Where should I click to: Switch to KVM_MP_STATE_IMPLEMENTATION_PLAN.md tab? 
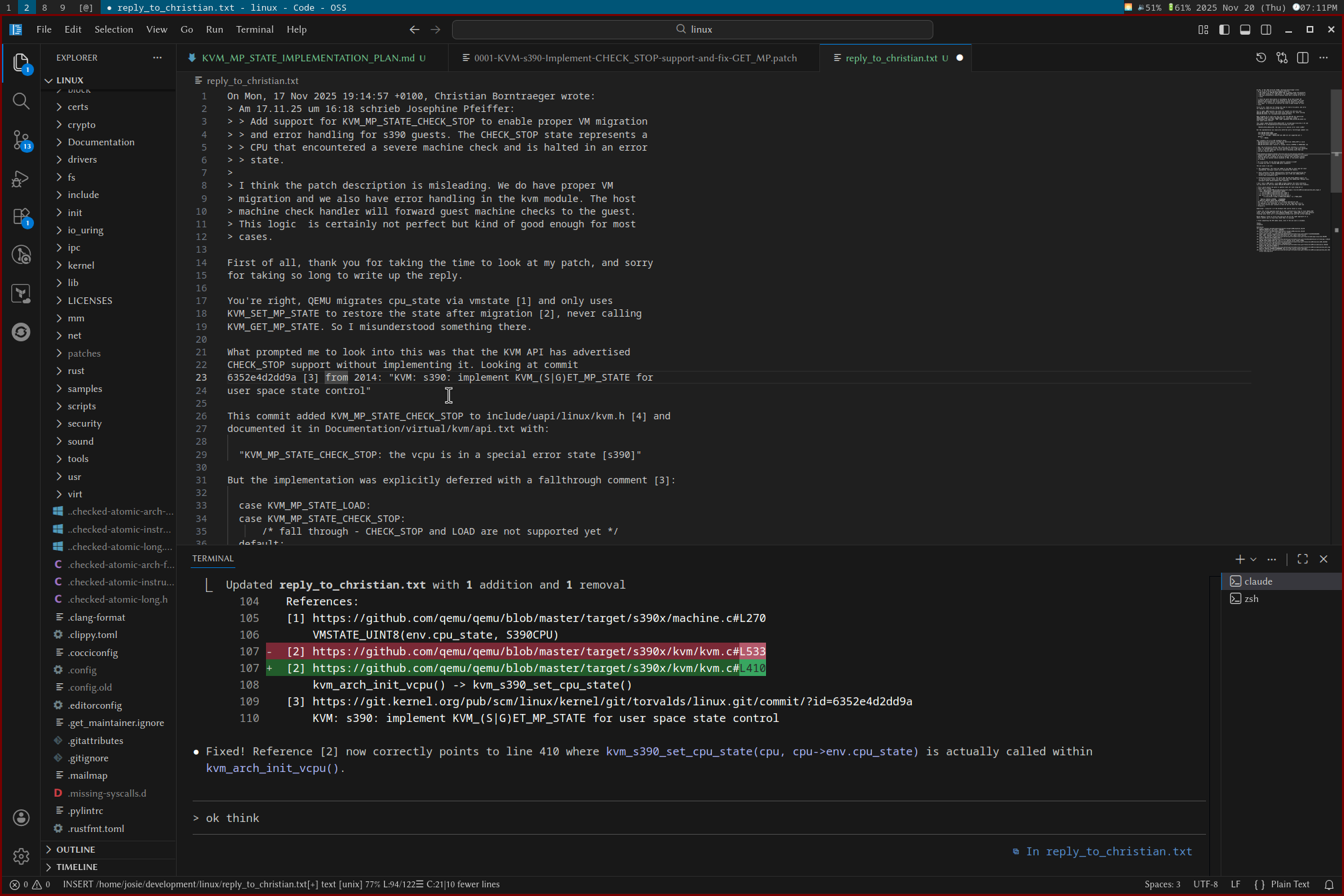click(307, 58)
